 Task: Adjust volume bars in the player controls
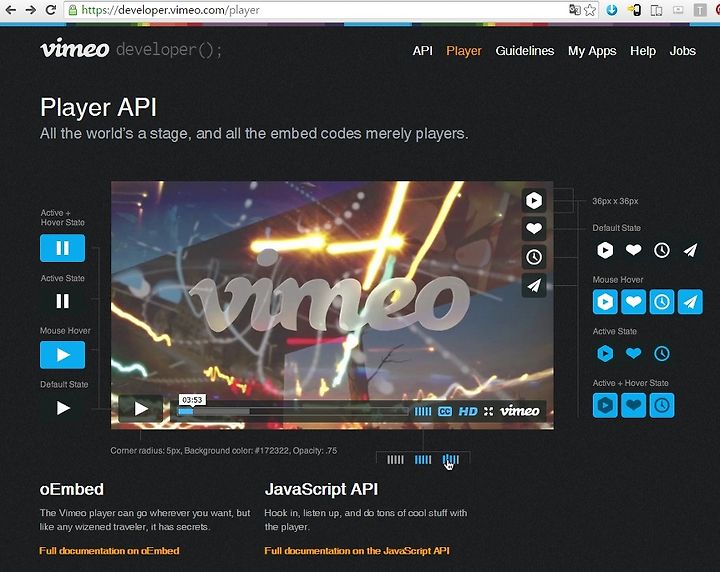[423, 411]
